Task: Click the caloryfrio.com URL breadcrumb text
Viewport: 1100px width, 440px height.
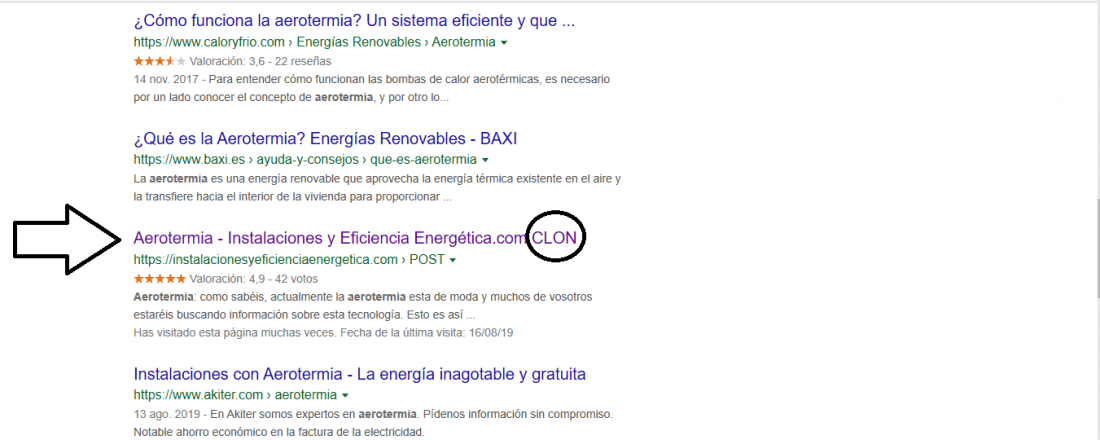Action: (x=314, y=42)
